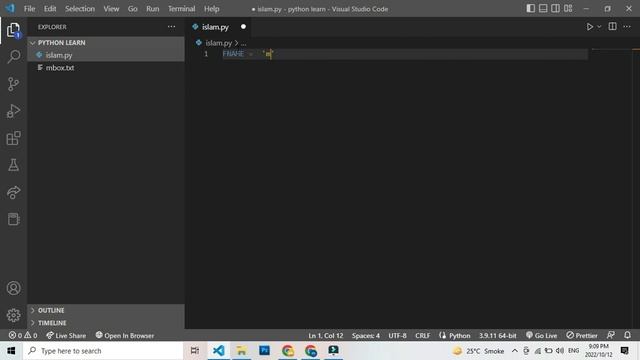Image resolution: width=640 pixels, height=360 pixels.
Task: Open the Extensions view
Action: coord(13,138)
